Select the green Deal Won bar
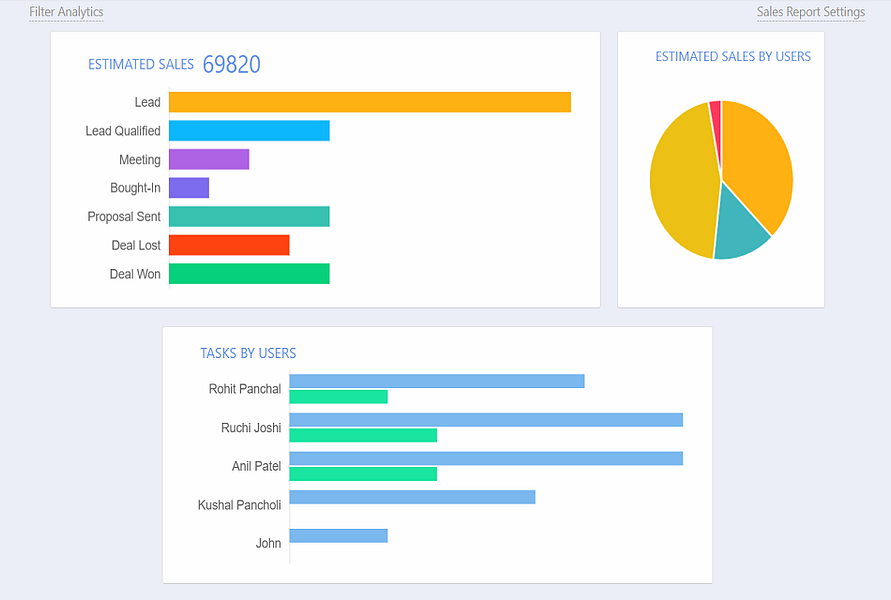This screenshot has width=891, height=600. 249,274
